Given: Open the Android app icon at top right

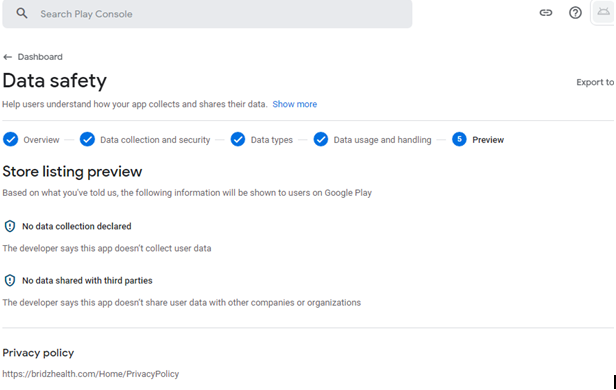Looking at the screenshot, I should 603,12.
